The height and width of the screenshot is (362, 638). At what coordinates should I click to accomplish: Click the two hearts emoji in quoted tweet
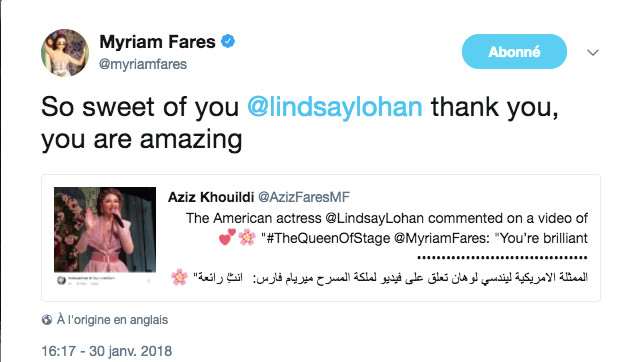[227, 237]
